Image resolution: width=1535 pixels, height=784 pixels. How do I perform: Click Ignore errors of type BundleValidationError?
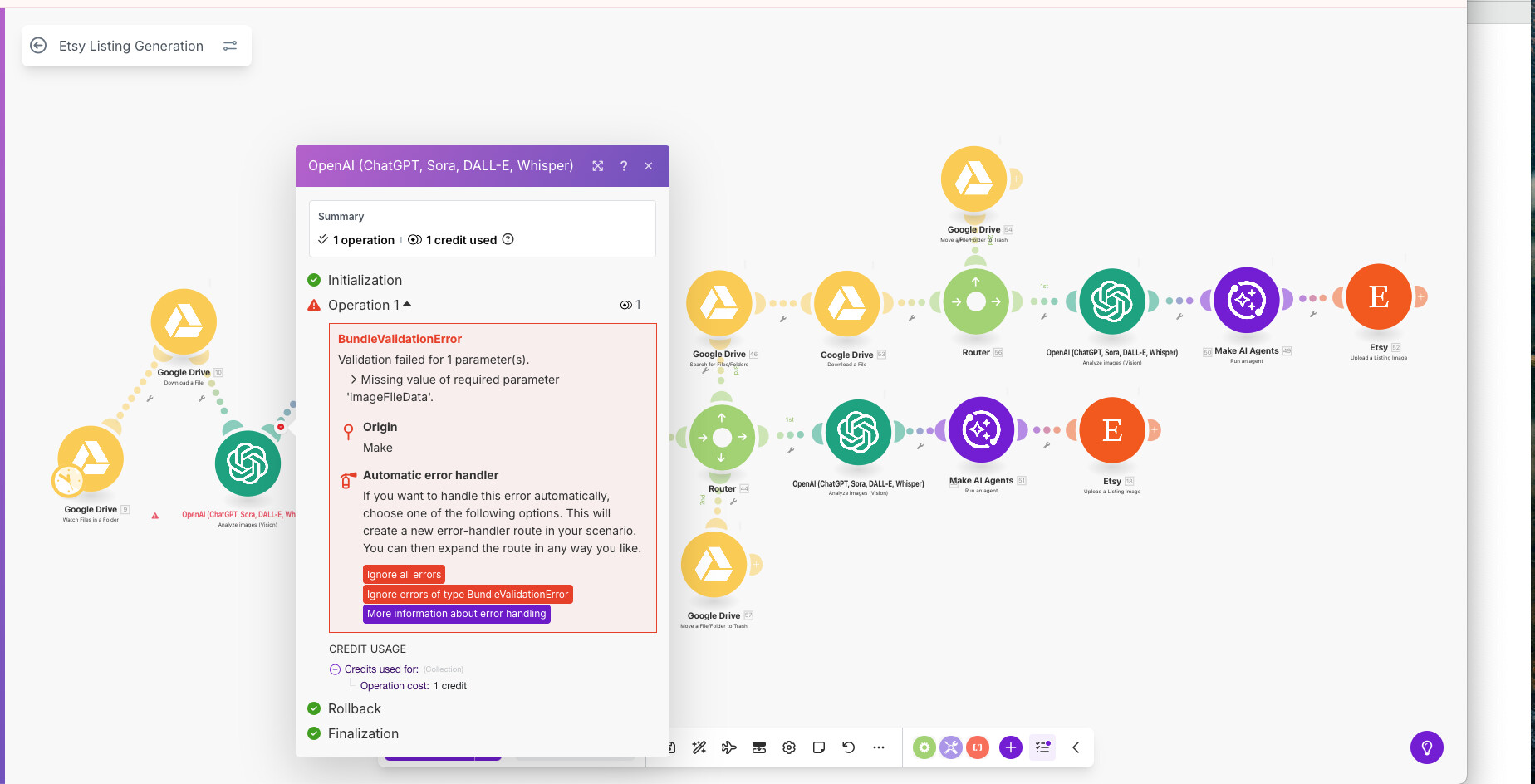[x=468, y=595]
